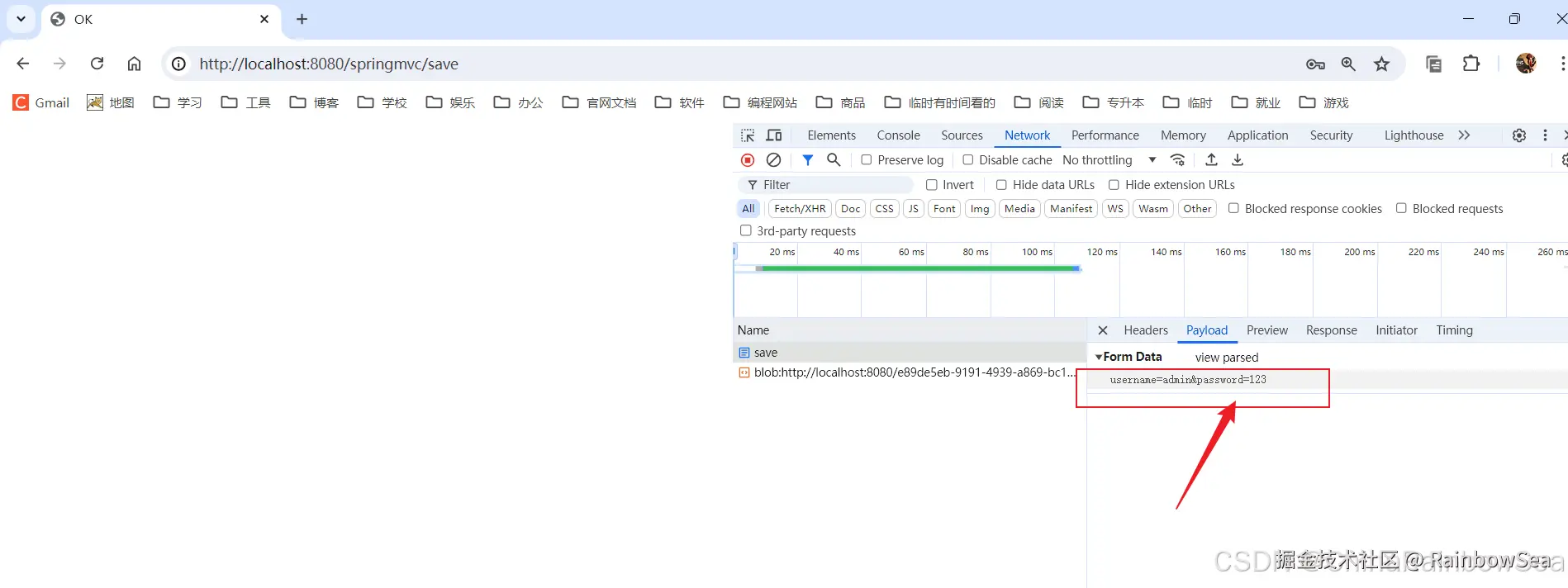
Task: Import HAR file upload icon
Action: [x=1211, y=160]
